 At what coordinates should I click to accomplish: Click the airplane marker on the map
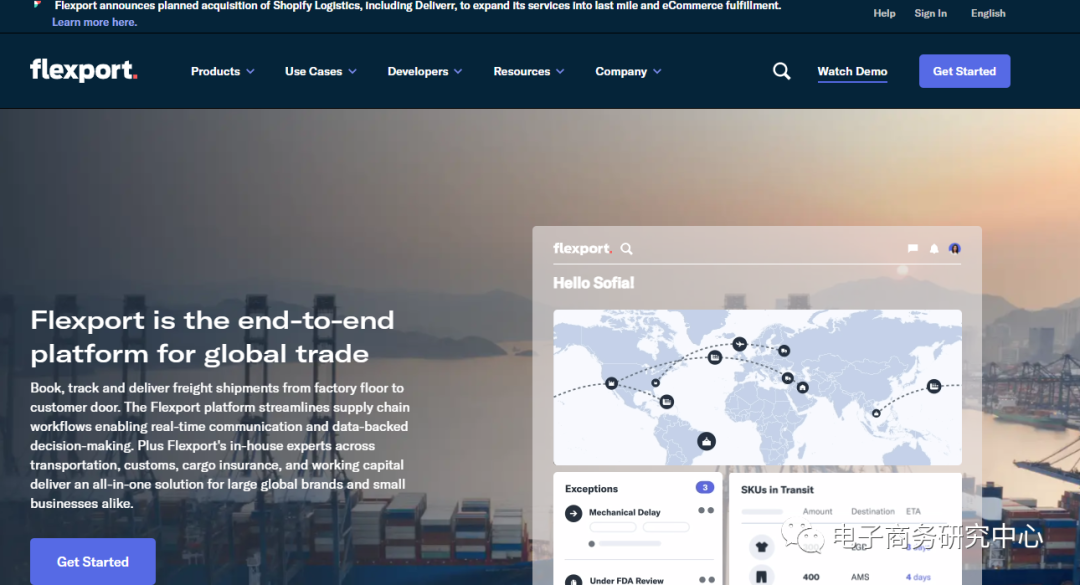click(739, 344)
